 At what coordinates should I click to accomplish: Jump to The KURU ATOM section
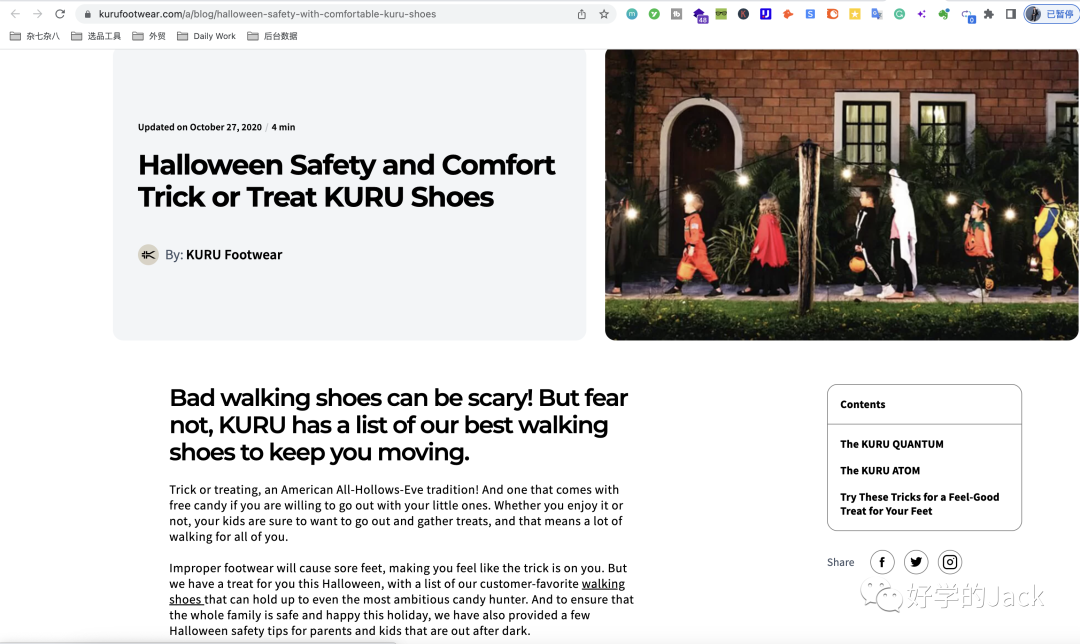pos(880,470)
